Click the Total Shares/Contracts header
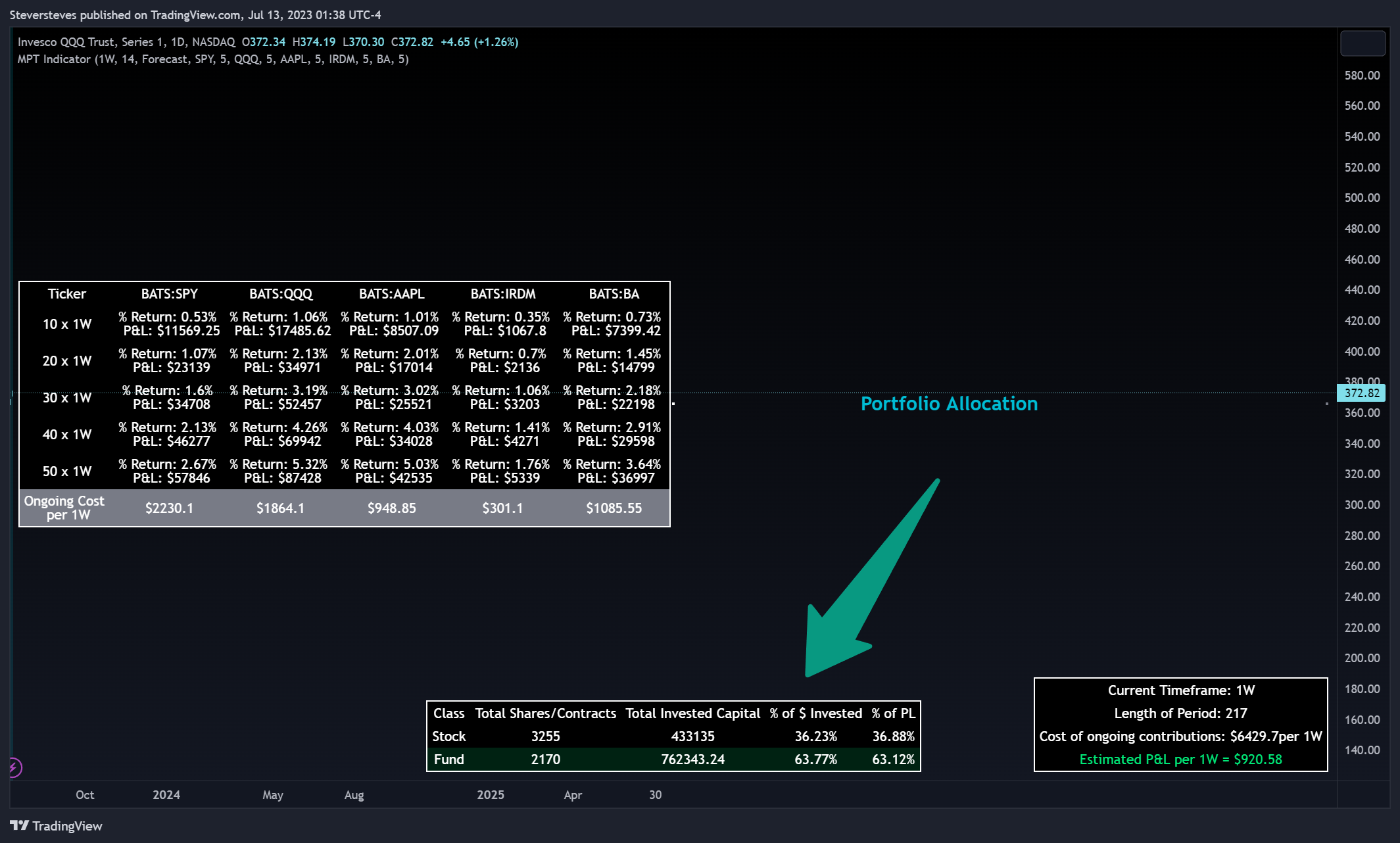Viewport: 1400px width, 843px height. coord(546,713)
